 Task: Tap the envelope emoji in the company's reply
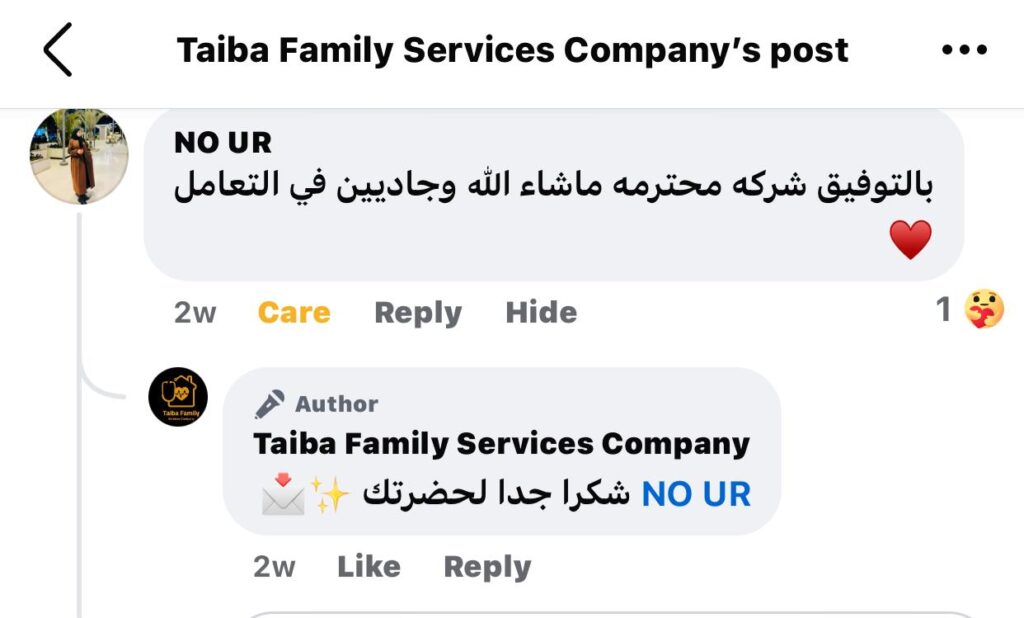(x=283, y=492)
